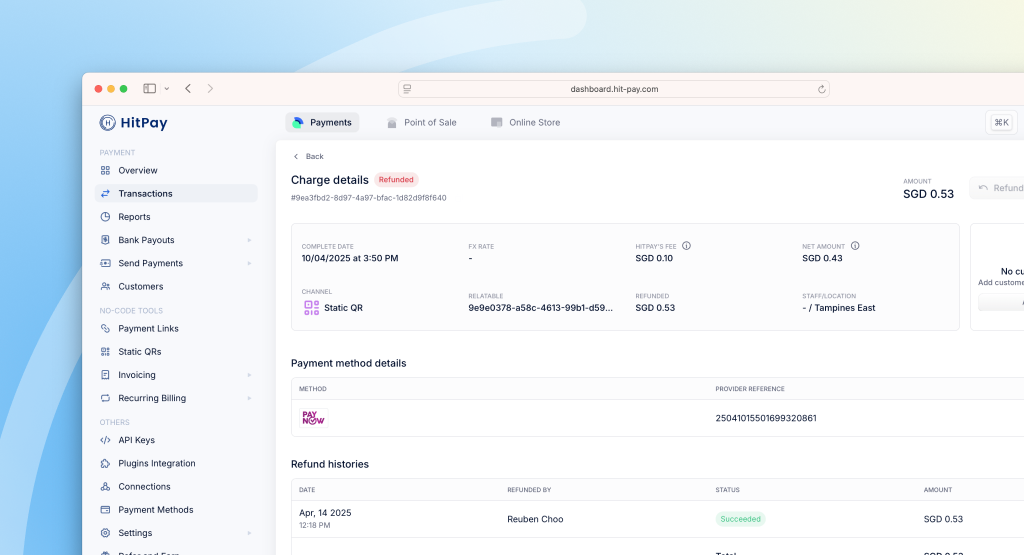Expand the Send Payments submenu arrow
1024x555 pixels.
point(249,263)
